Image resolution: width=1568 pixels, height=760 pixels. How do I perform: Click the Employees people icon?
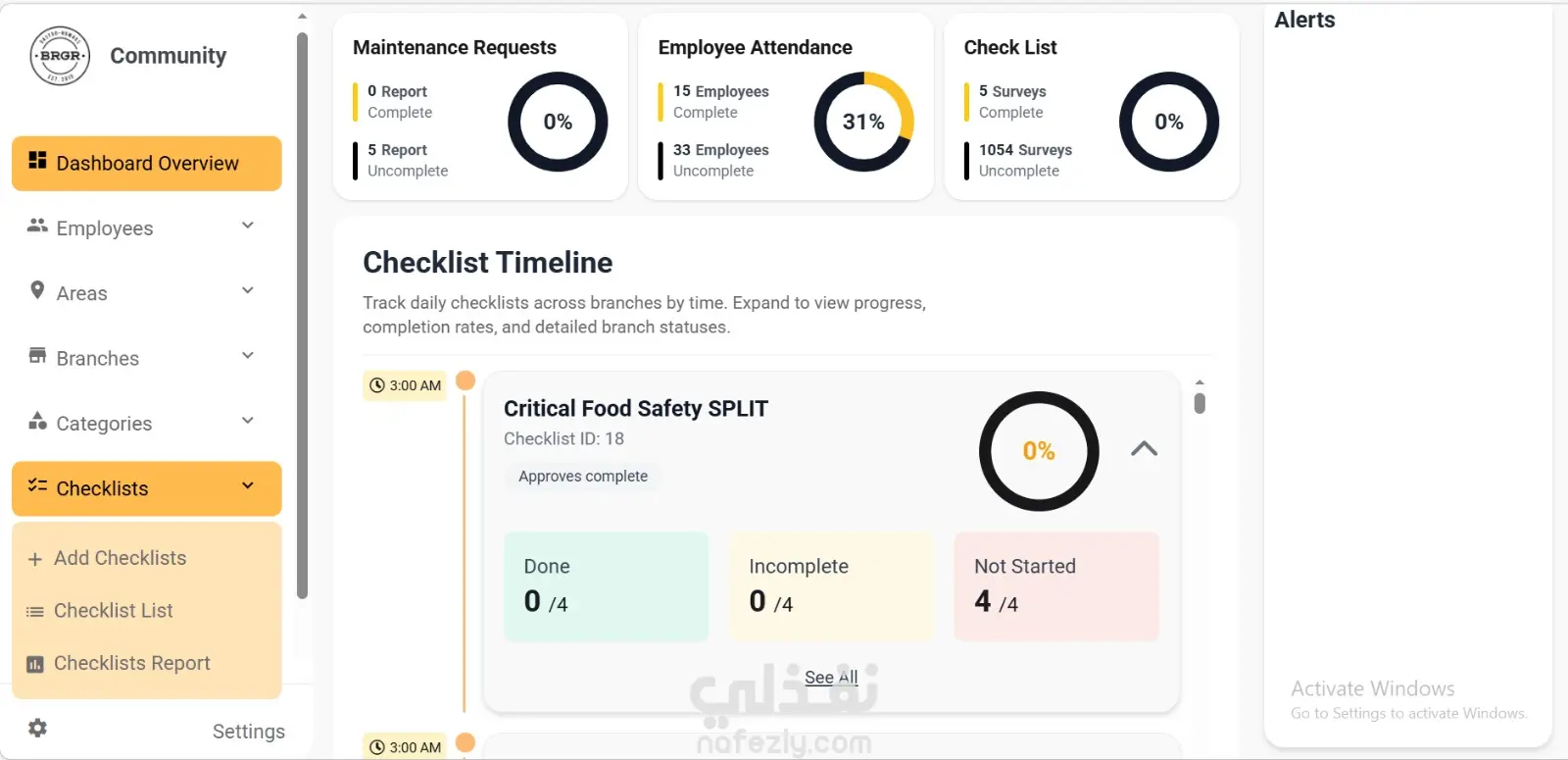click(x=37, y=226)
